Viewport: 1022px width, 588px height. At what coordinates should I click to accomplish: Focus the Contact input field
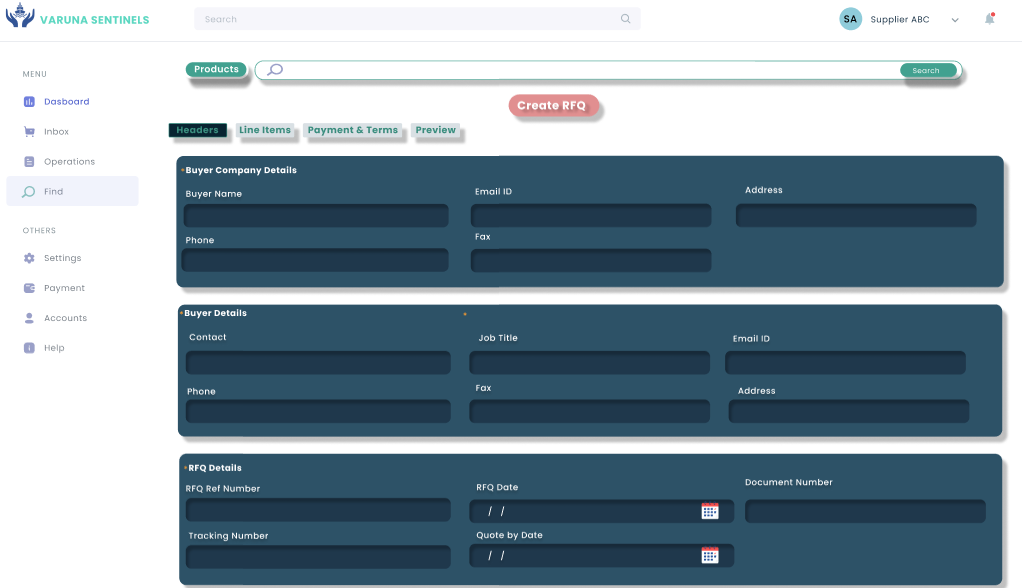(318, 362)
